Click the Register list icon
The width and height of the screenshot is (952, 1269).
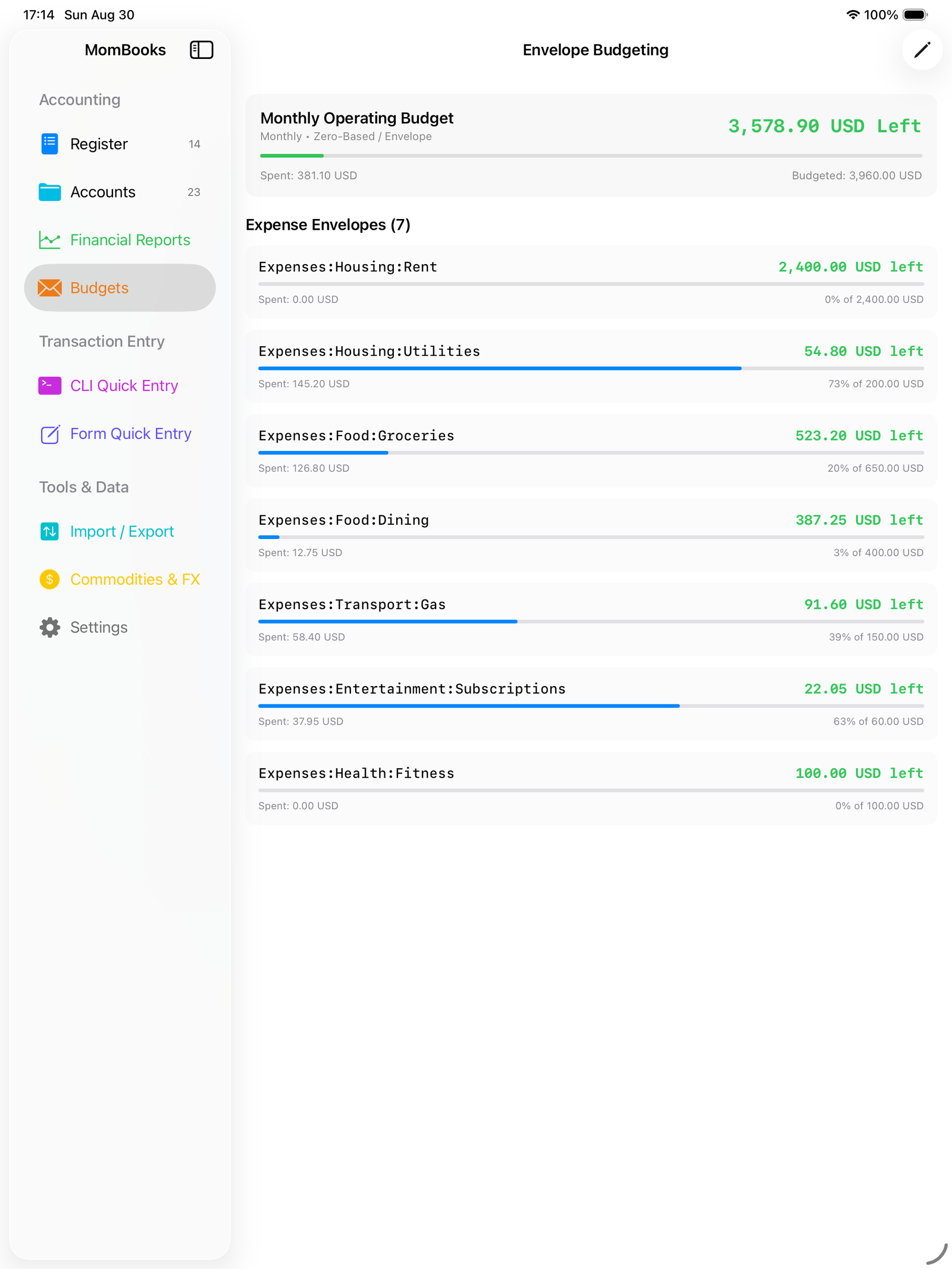(50, 144)
